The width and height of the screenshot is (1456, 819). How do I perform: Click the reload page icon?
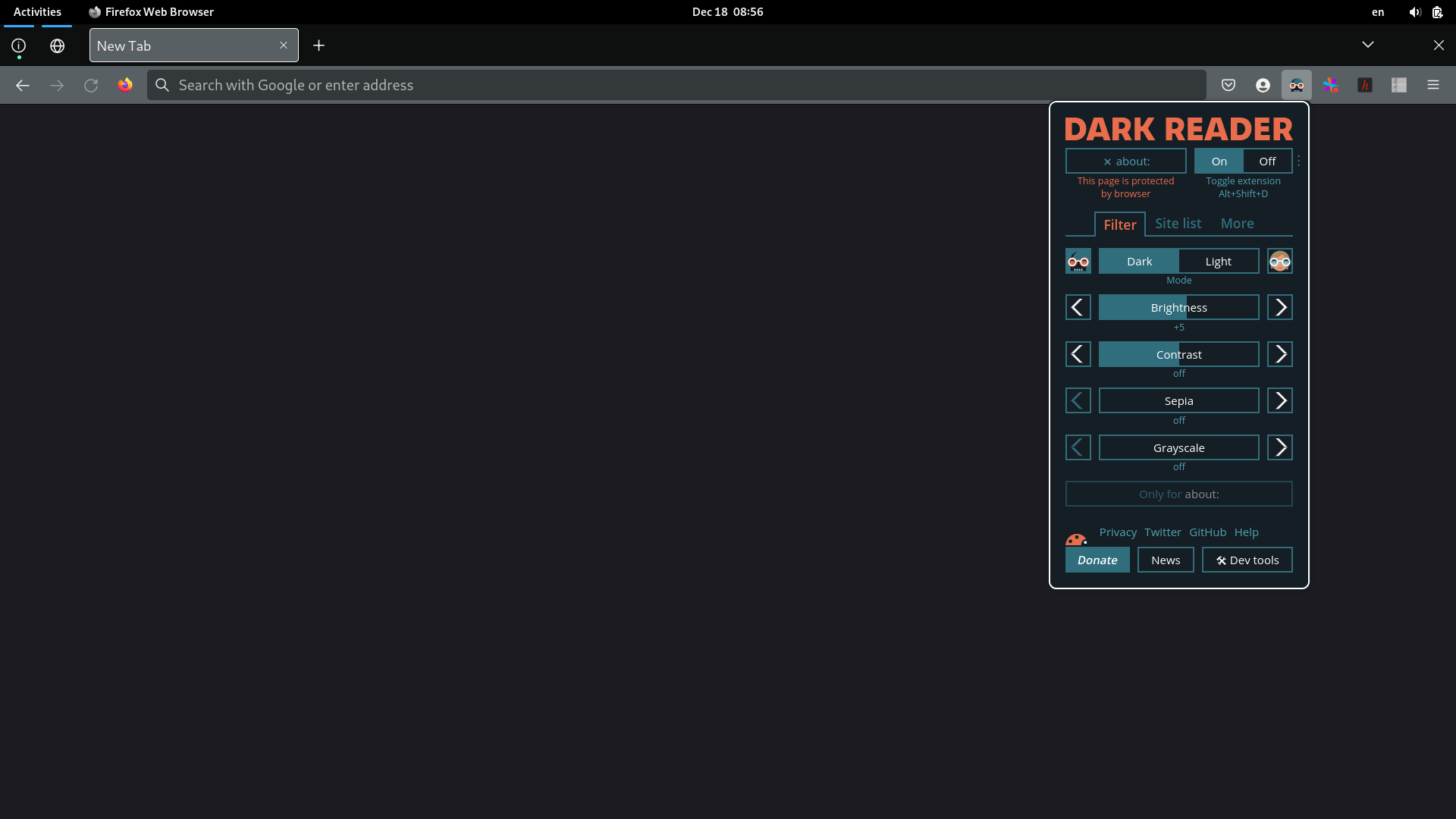click(x=91, y=85)
